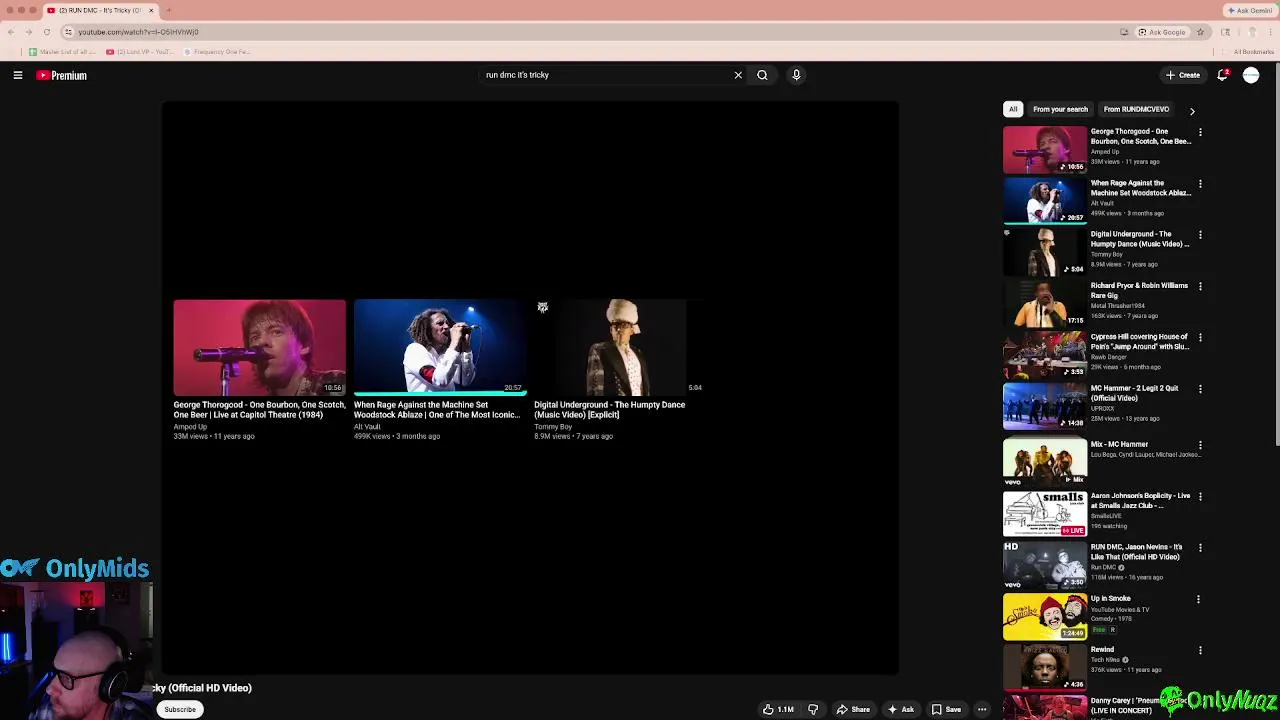The width and height of the screenshot is (1280, 720).
Task: Open the All Bookmarks folder
Action: [x=1250, y=52]
